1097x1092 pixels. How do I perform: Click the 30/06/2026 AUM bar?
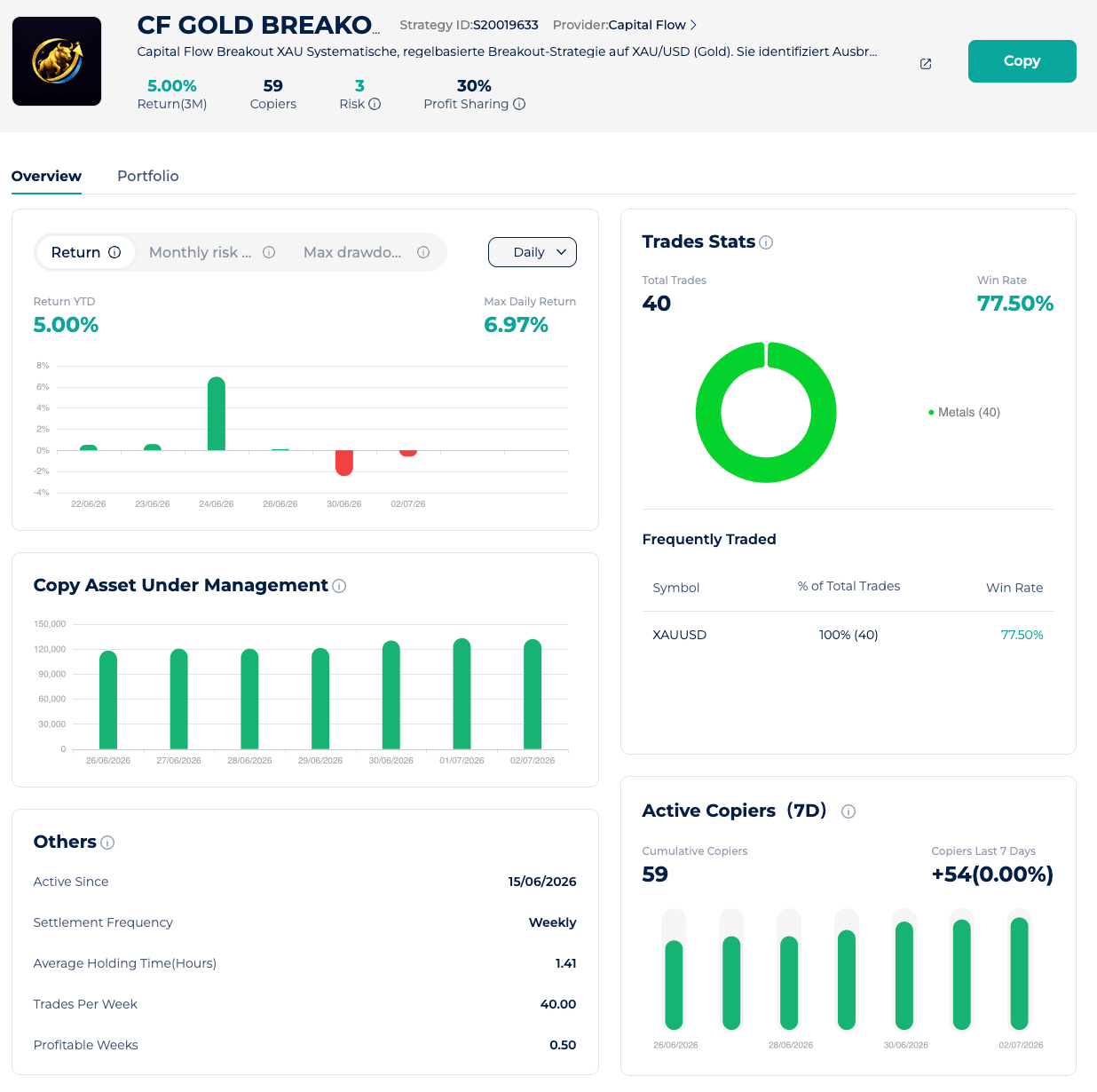[391, 695]
